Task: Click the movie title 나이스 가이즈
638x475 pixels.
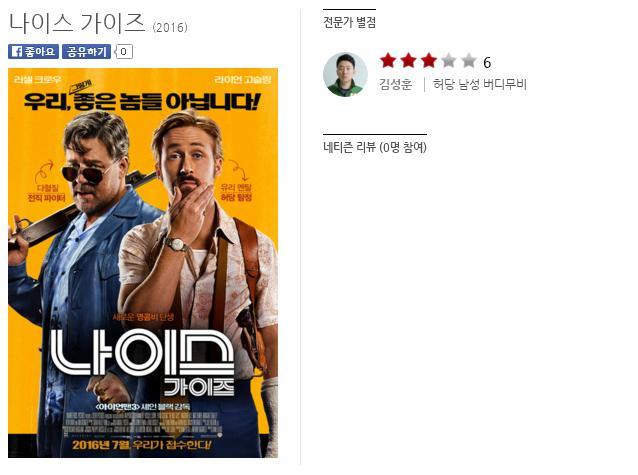Action: point(77,23)
